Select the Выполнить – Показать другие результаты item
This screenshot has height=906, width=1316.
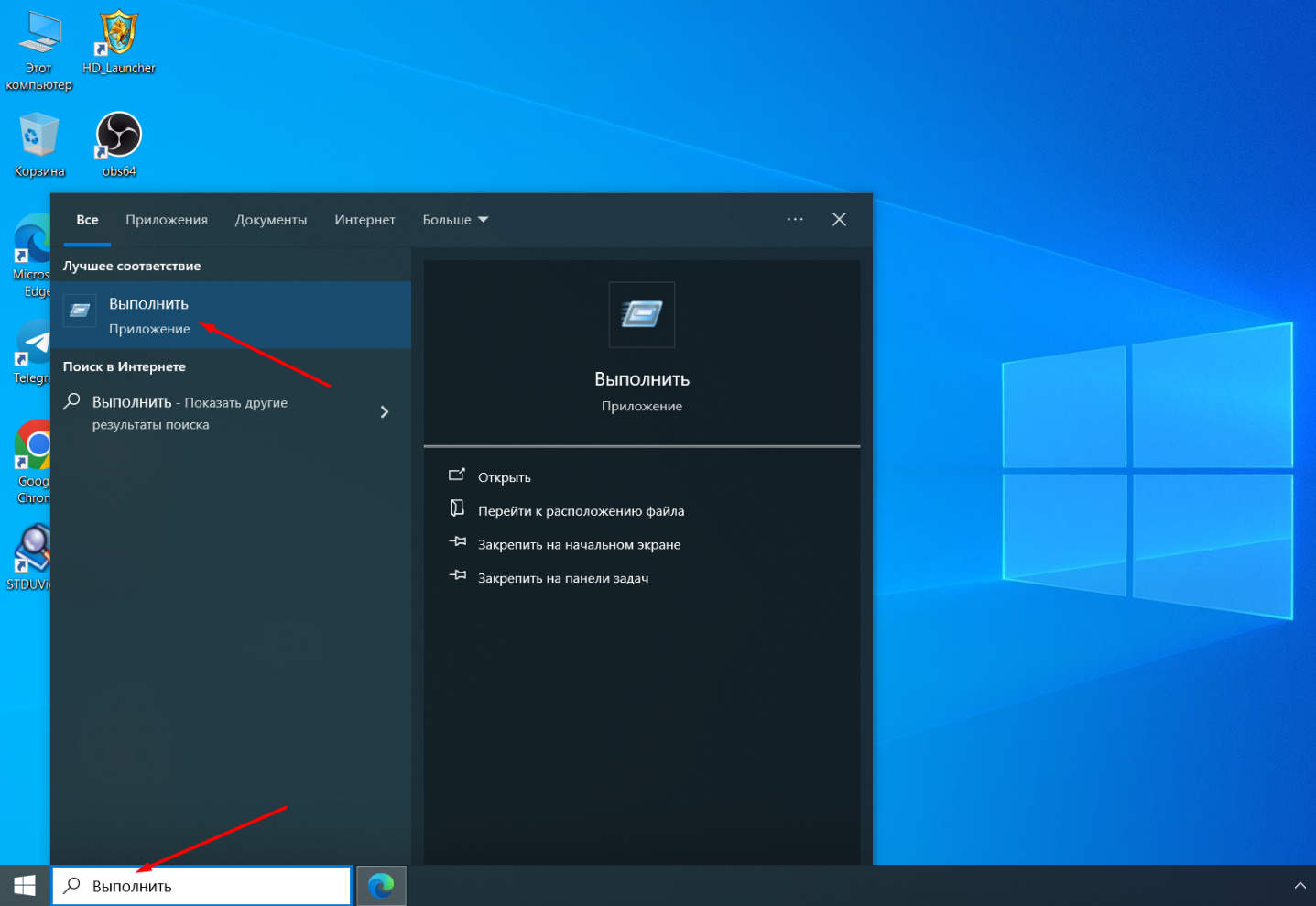pos(231,413)
